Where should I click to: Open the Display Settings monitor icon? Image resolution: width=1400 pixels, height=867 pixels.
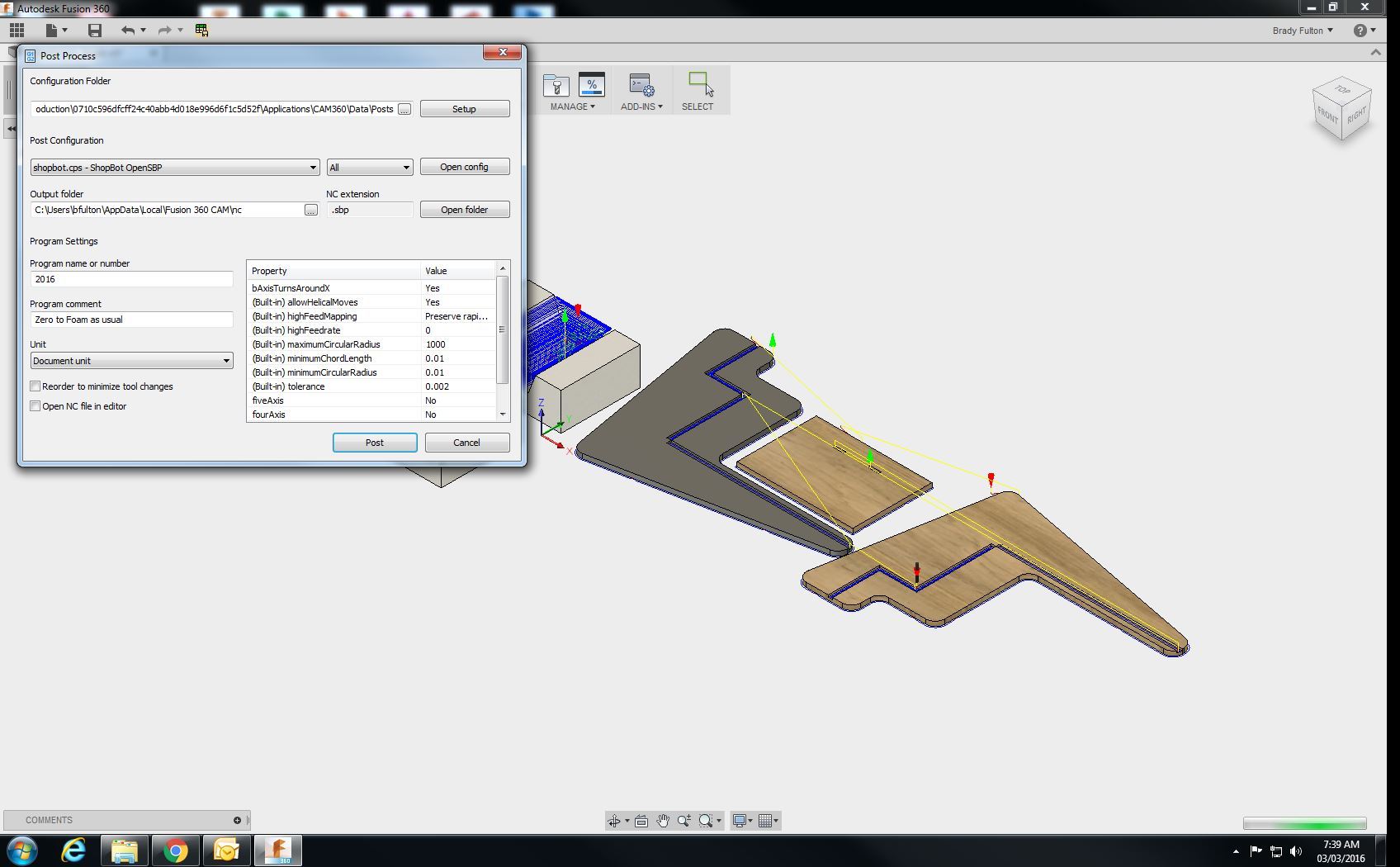coord(740,821)
